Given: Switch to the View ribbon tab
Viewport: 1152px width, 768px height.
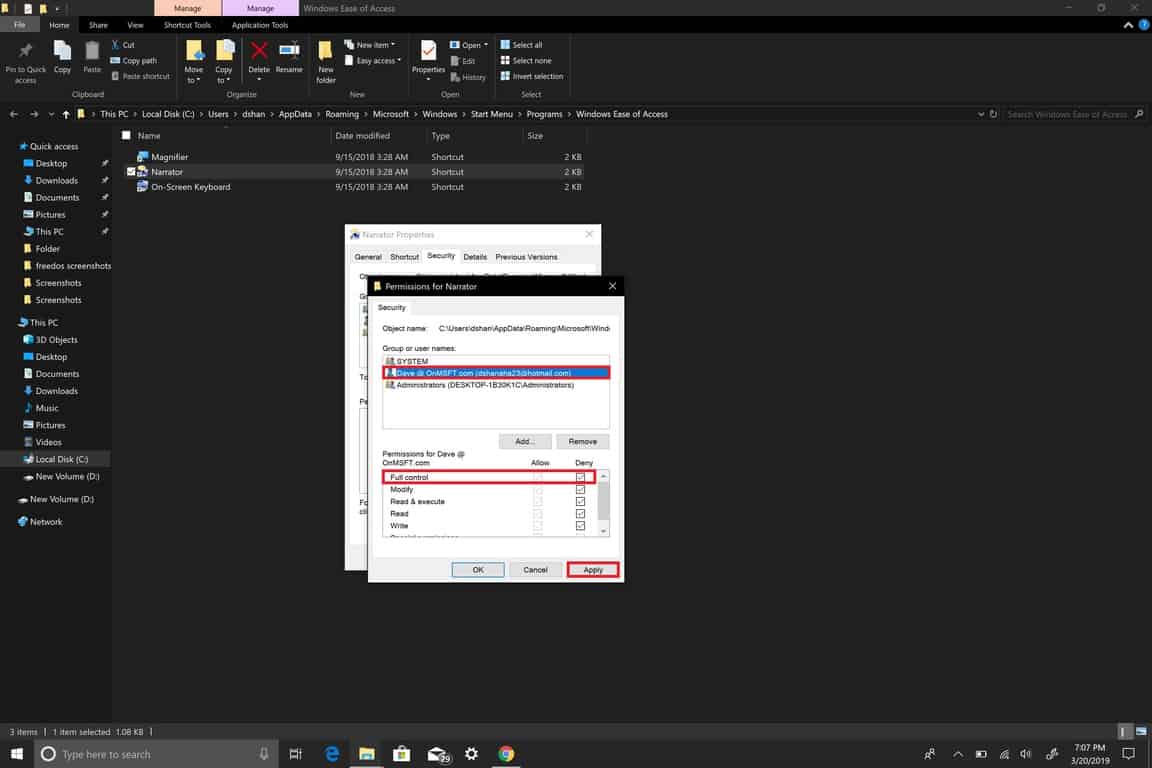Looking at the screenshot, I should [x=135, y=25].
